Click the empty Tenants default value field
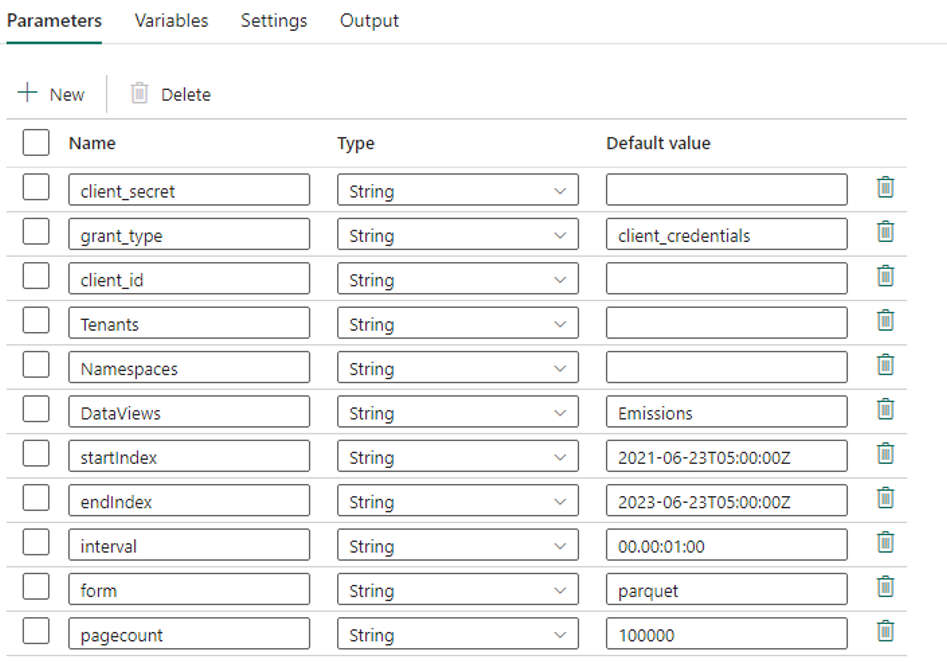This screenshot has height=663, width=947. (x=727, y=323)
